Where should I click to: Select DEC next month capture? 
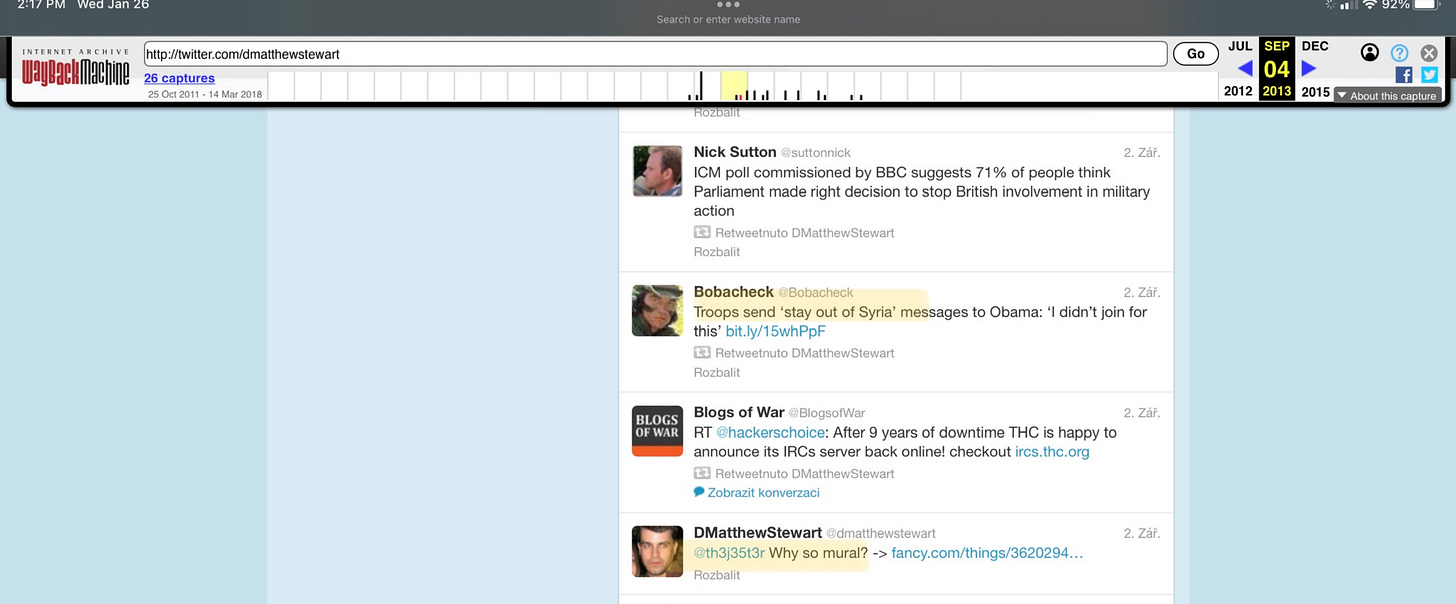tap(1315, 46)
